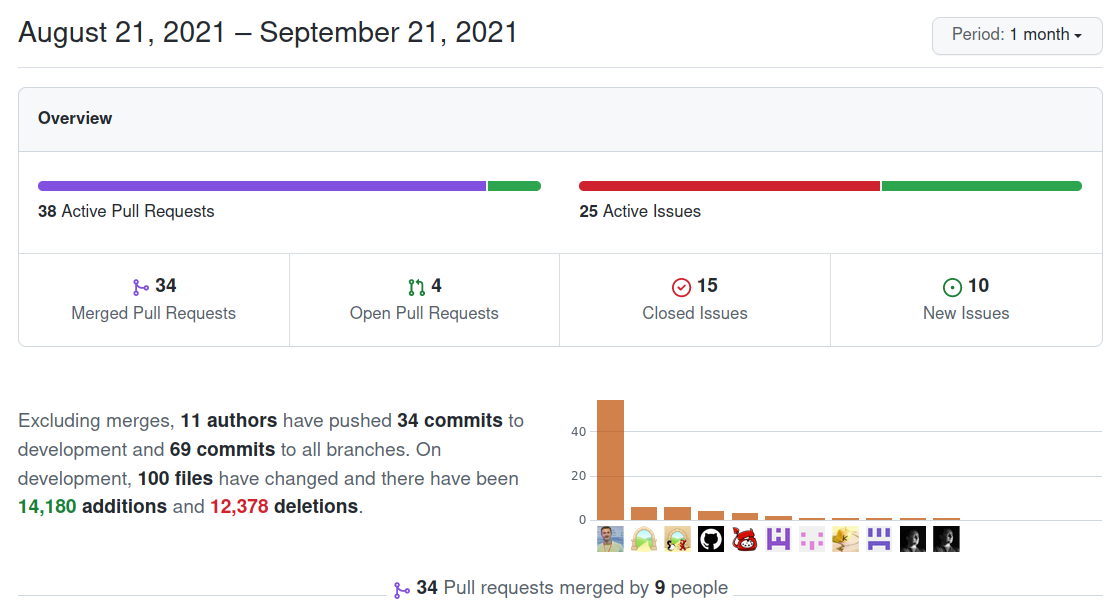Click the last dark portrait avatar

pos(946,539)
